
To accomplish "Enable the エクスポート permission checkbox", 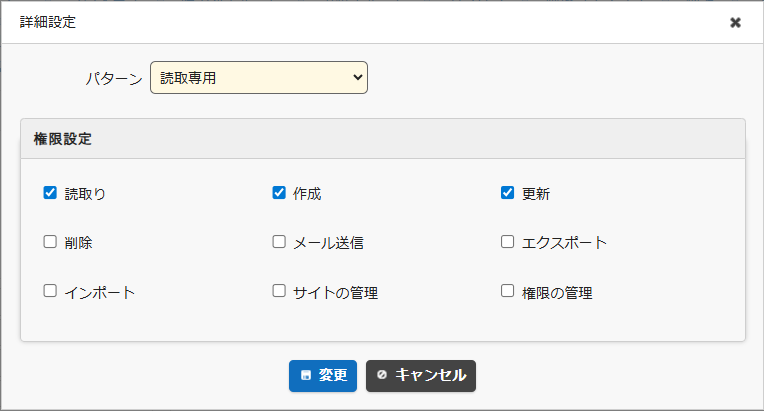I will (x=507, y=242).
